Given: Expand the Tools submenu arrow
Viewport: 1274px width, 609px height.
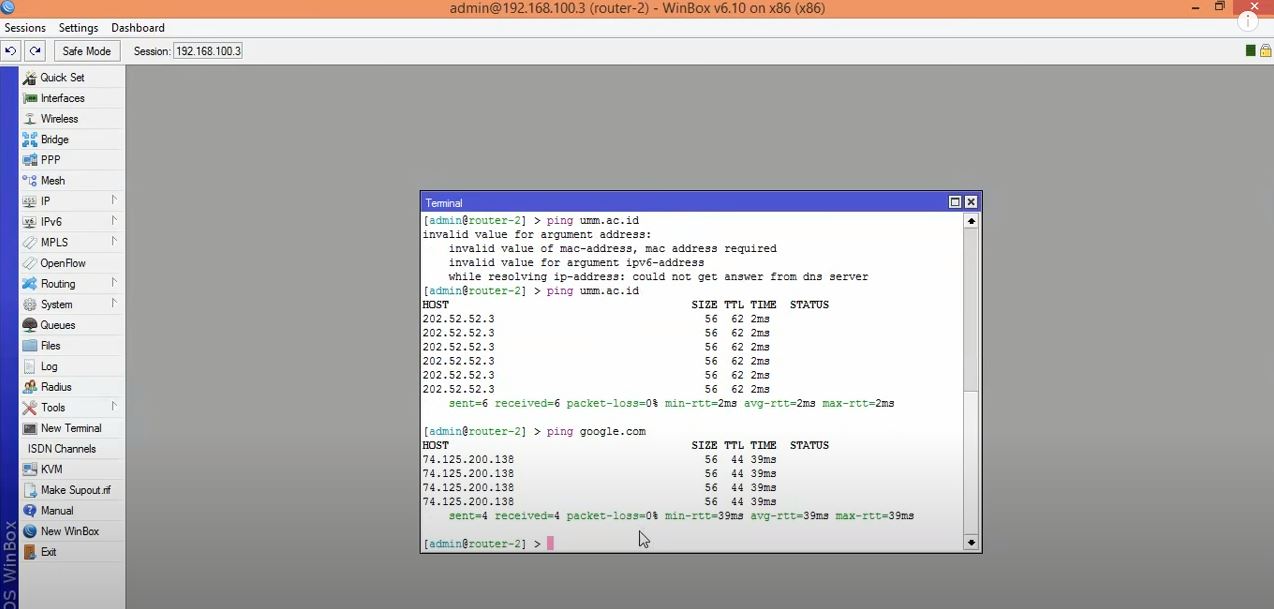Looking at the screenshot, I should (114, 406).
